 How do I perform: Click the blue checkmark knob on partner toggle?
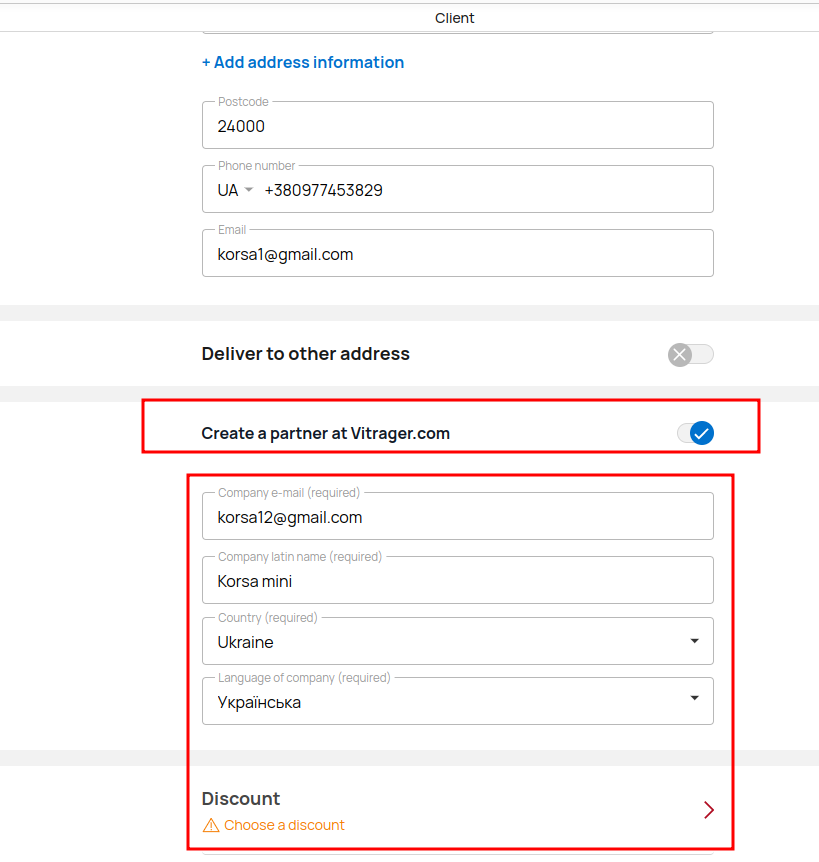(x=702, y=433)
